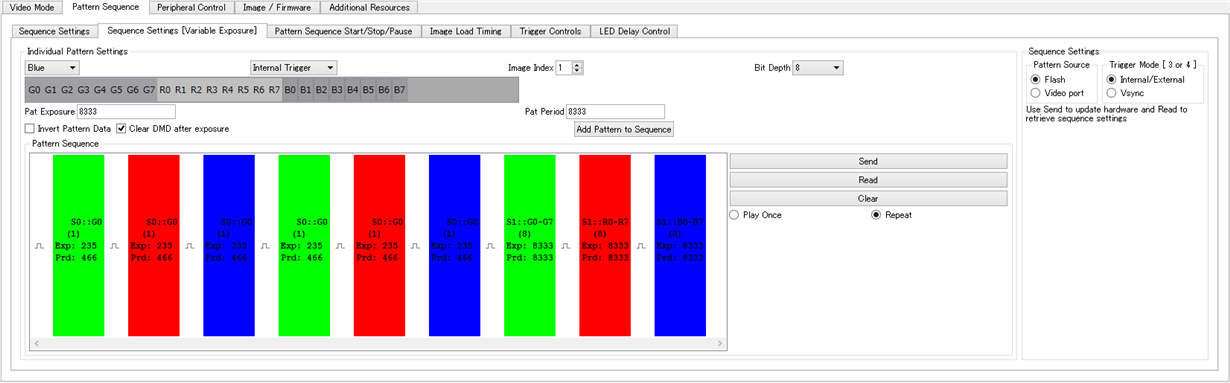
Task: Click Add Pattern to Sequence button
Action: pos(624,129)
